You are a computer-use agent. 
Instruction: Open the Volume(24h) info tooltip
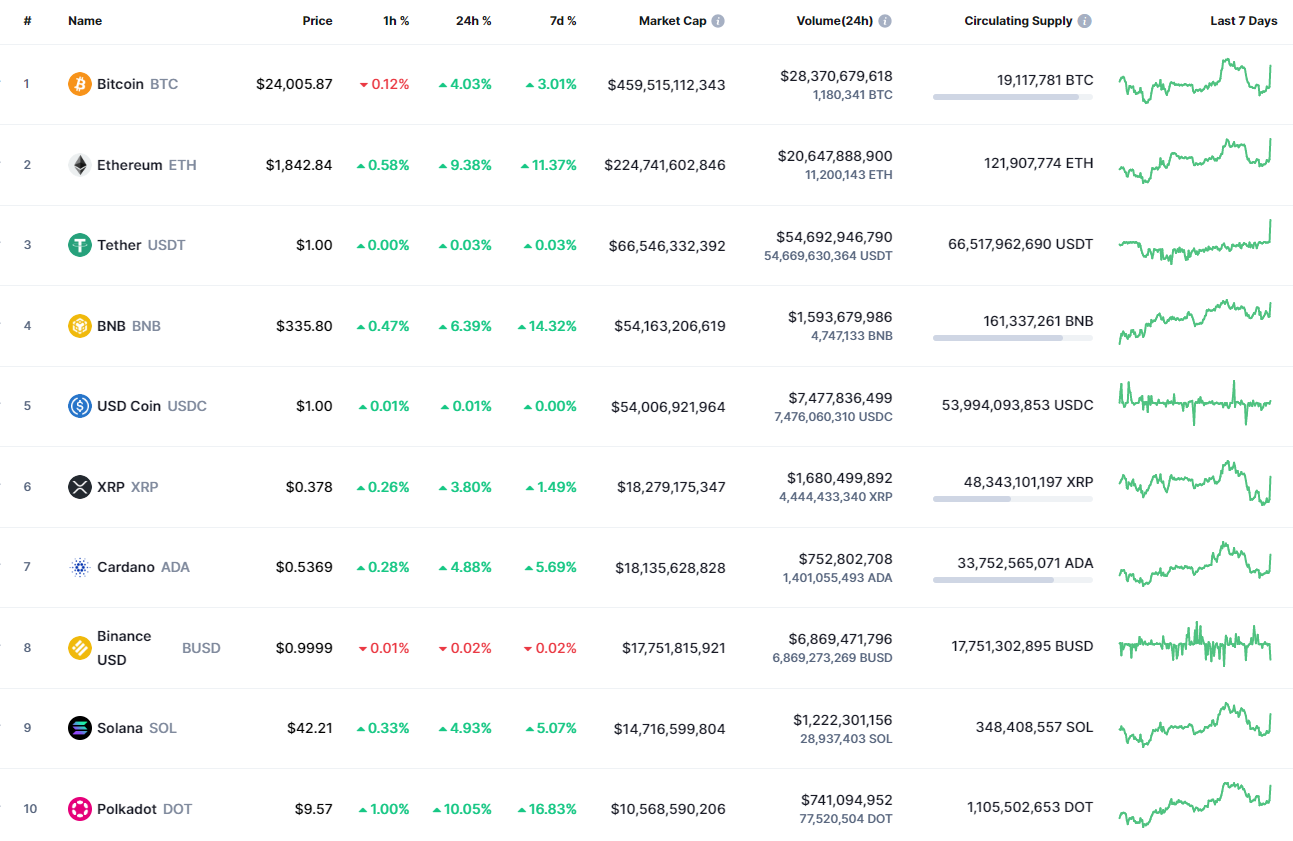[x=884, y=20]
